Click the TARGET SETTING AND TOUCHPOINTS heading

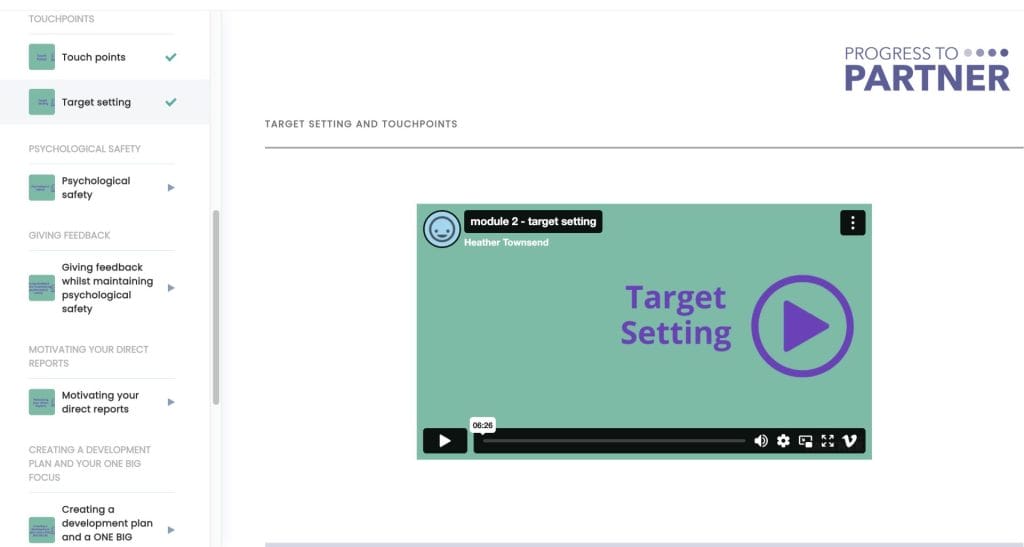[x=361, y=124]
